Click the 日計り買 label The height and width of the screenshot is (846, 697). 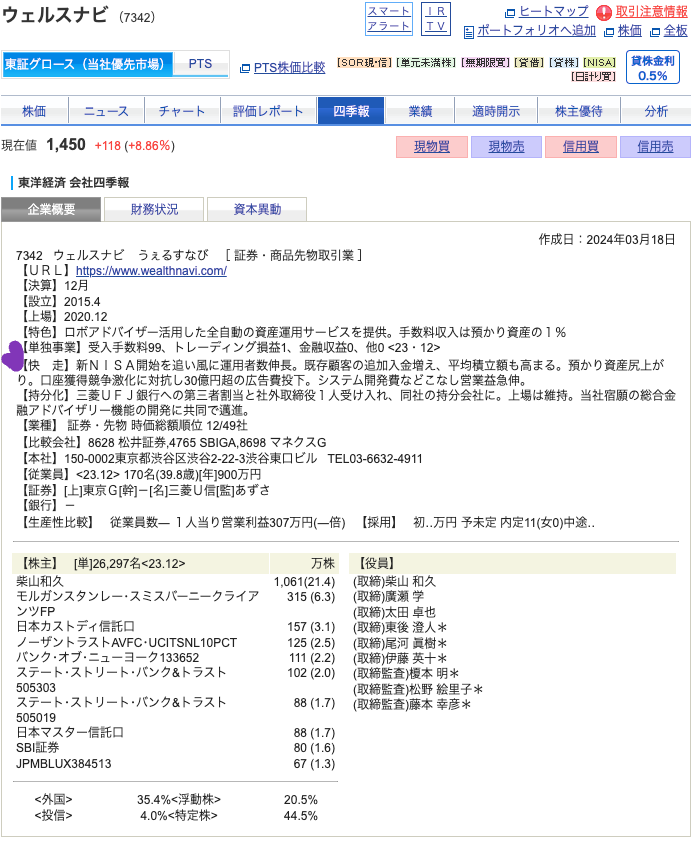[x=593, y=77]
